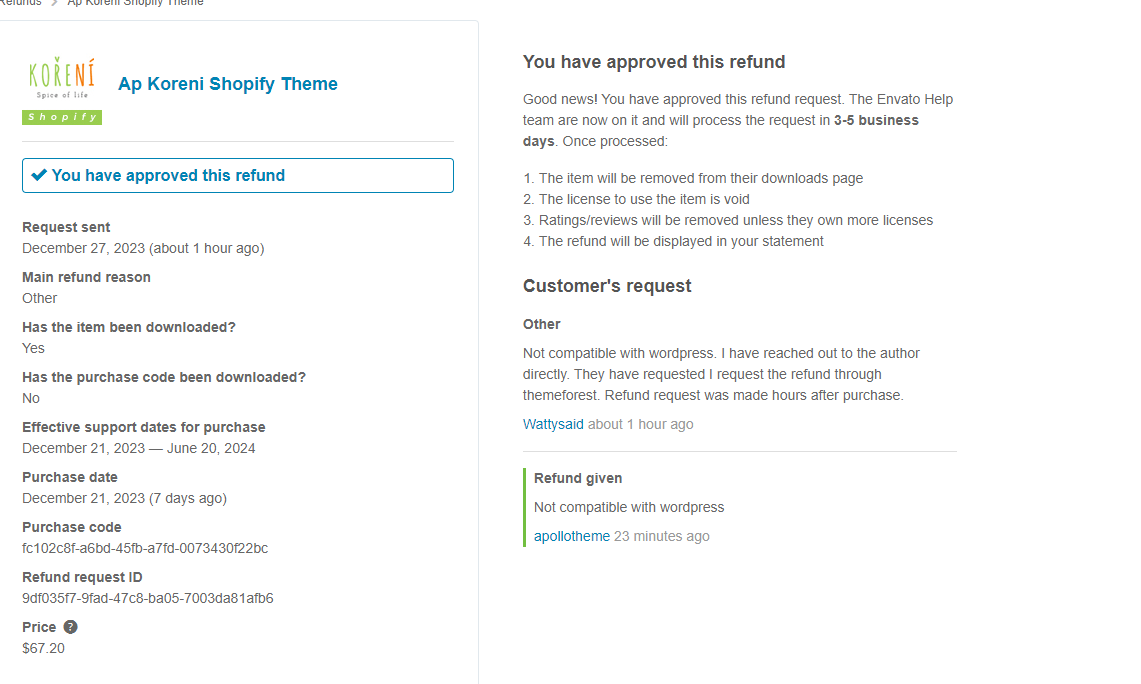Screen dimensions: 1141x684
Task: Click the Request sent date text
Action: (x=143, y=248)
